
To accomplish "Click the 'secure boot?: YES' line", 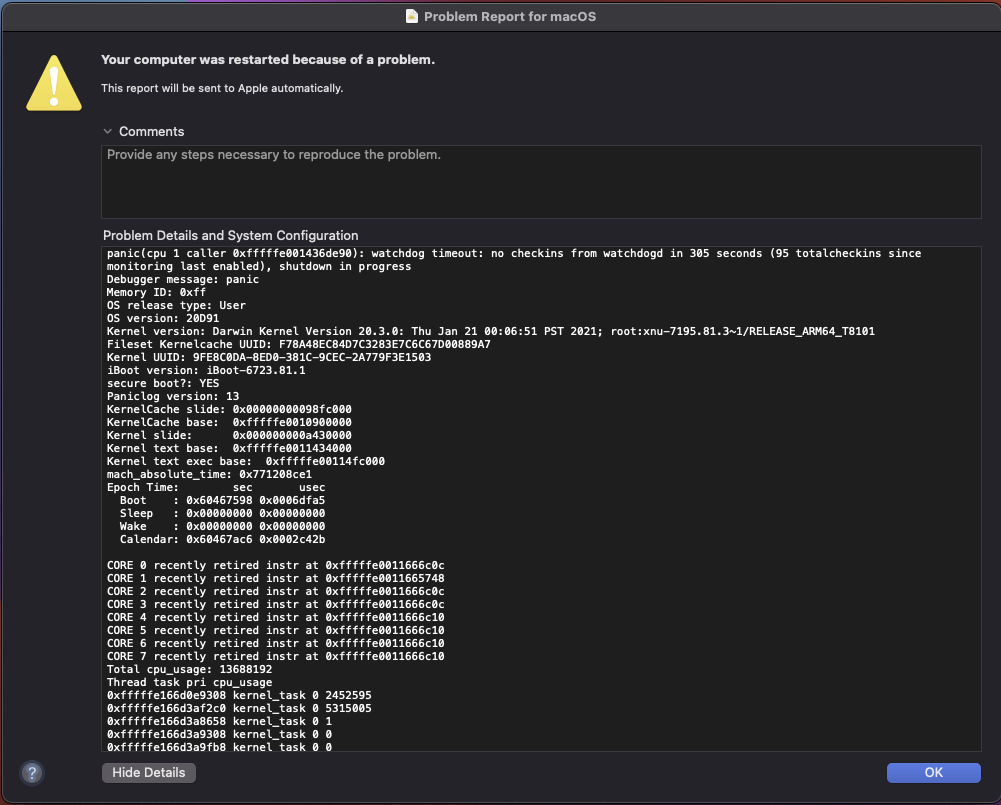I will point(163,383).
